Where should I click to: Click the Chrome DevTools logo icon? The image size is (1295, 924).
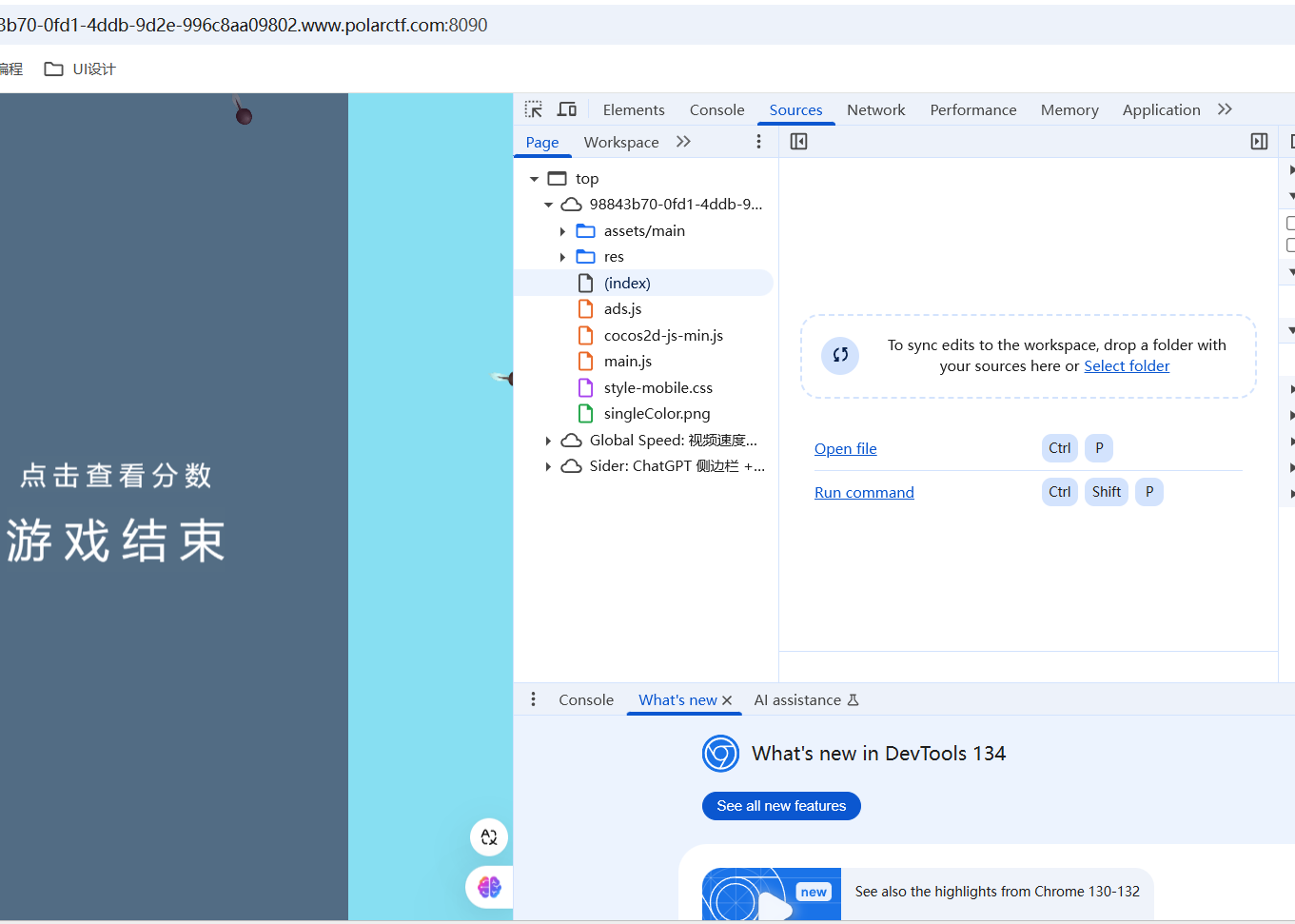720,754
